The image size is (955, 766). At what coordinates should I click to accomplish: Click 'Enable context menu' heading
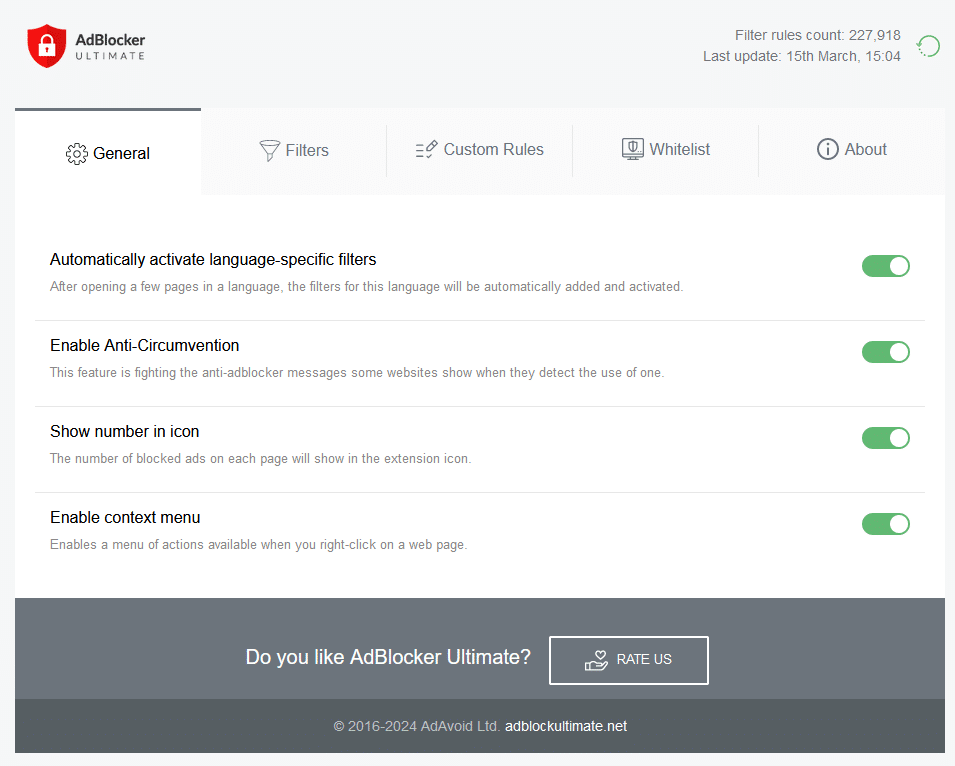pos(125,517)
